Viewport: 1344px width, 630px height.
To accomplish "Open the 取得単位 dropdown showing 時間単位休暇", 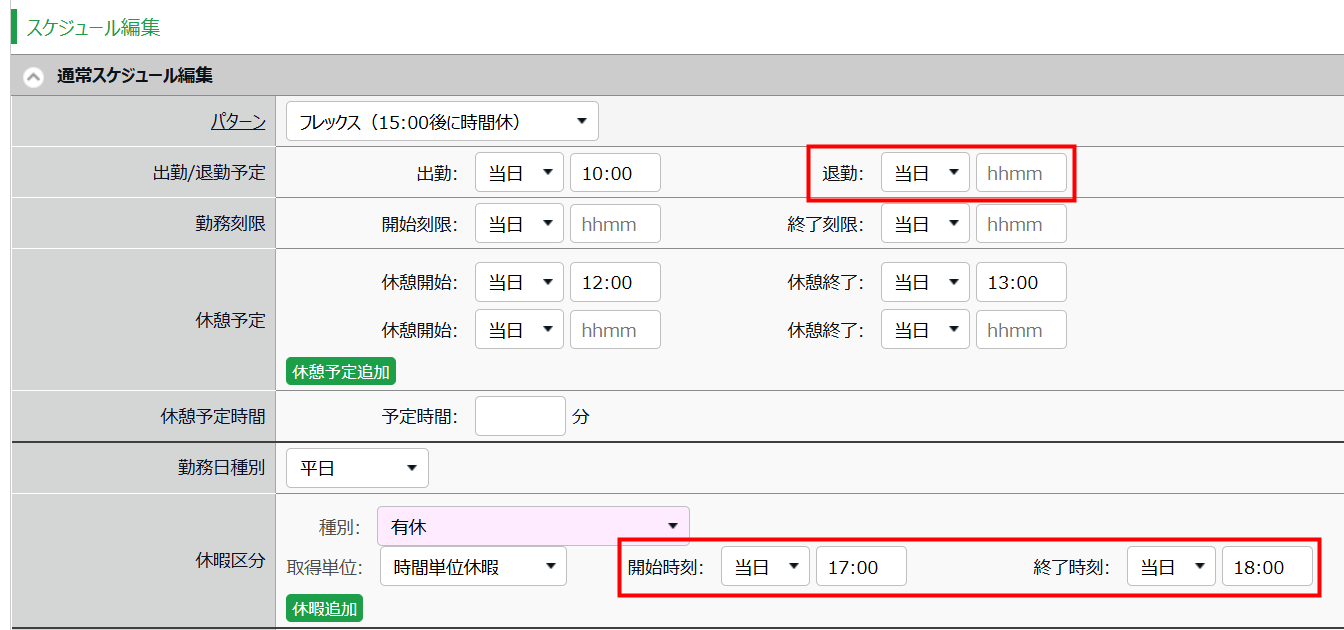I will pos(473,567).
